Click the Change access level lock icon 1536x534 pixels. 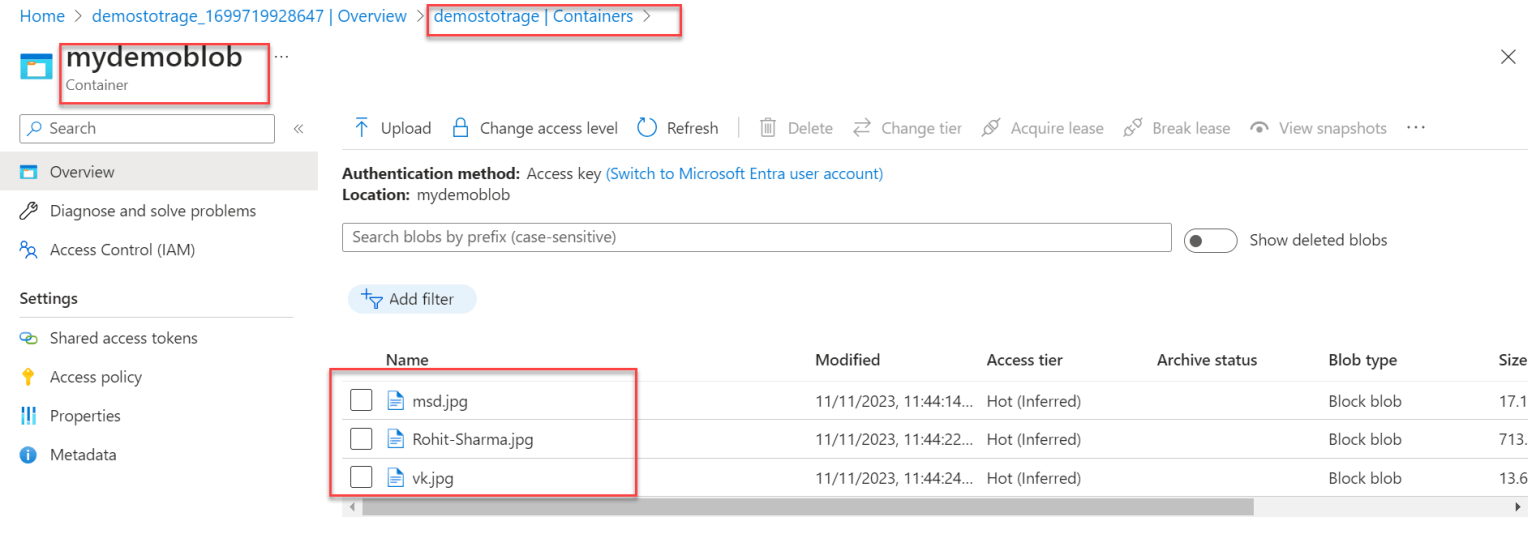pos(460,128)
